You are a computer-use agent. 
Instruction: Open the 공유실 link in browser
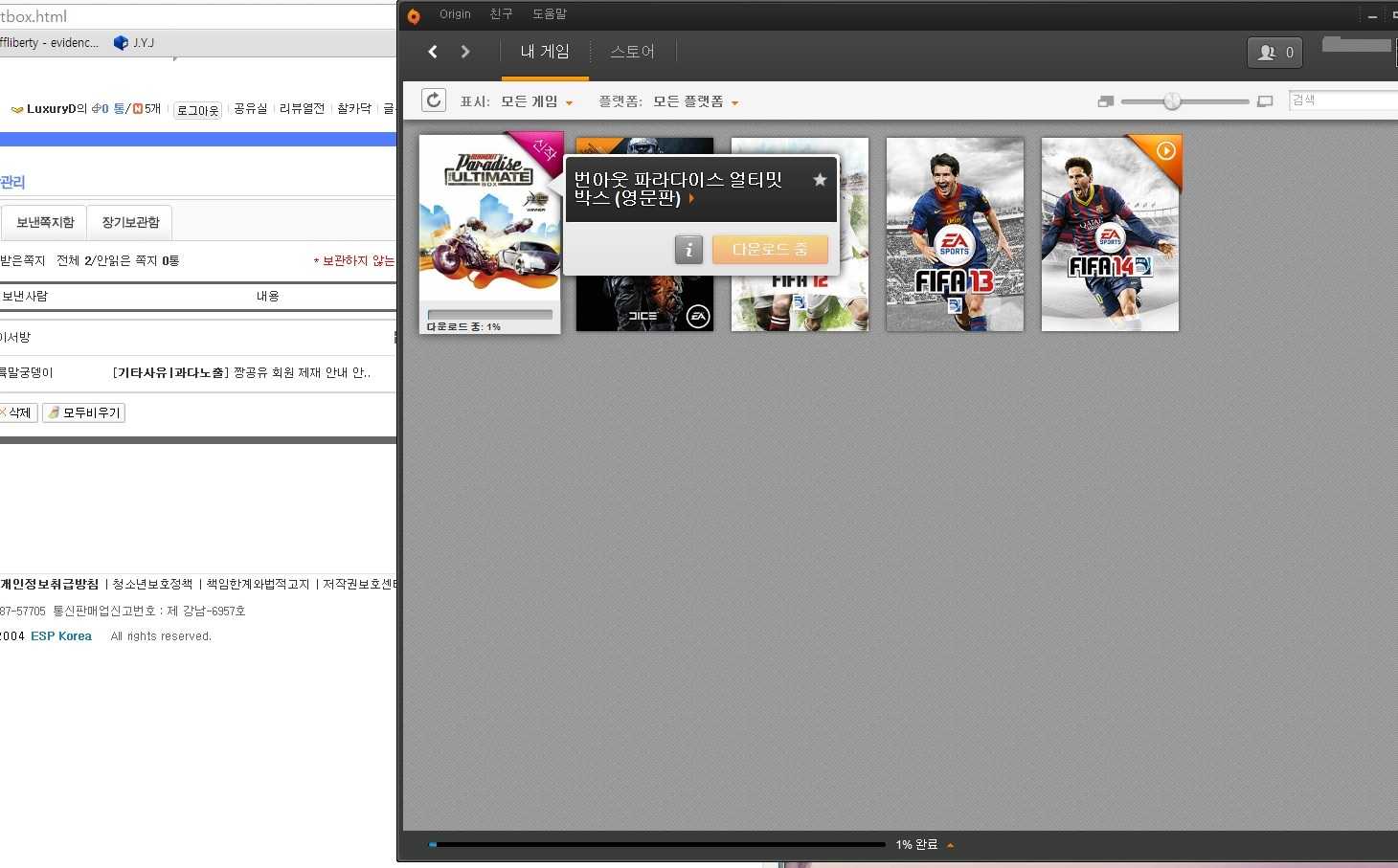(251, 109)
